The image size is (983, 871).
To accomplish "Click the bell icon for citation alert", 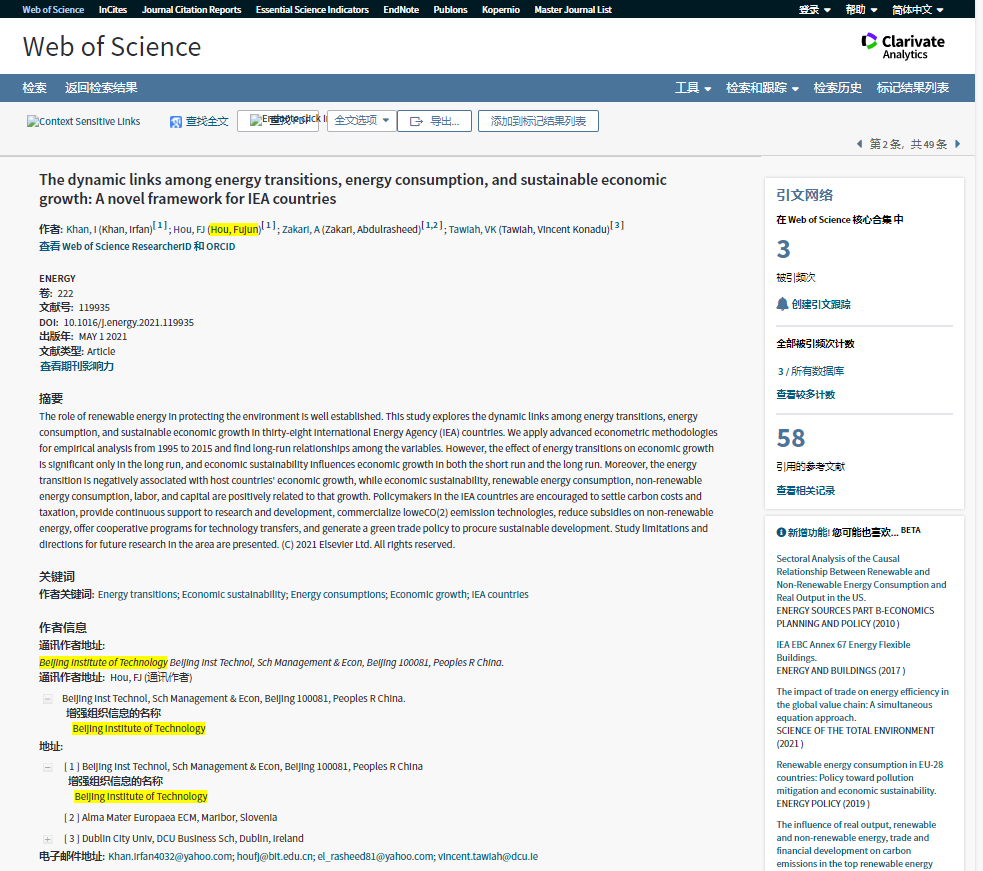I will [x=782, y=304].
